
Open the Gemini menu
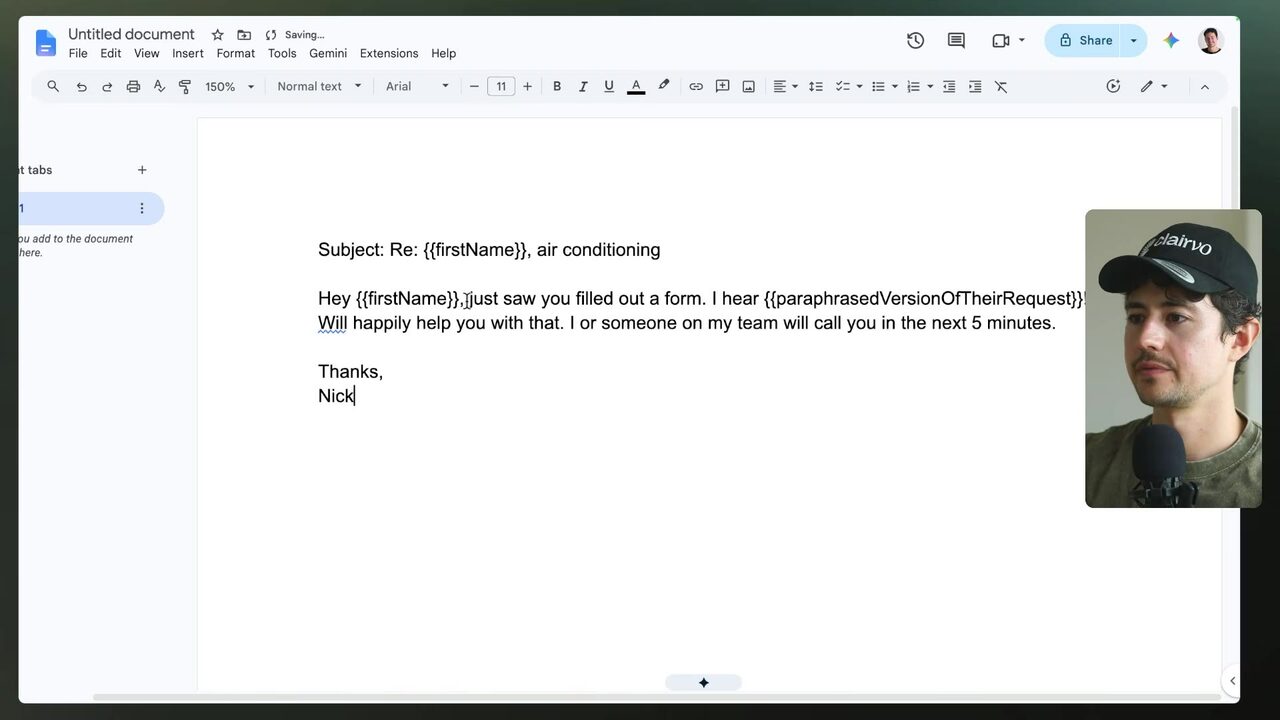tap(328, 53)
